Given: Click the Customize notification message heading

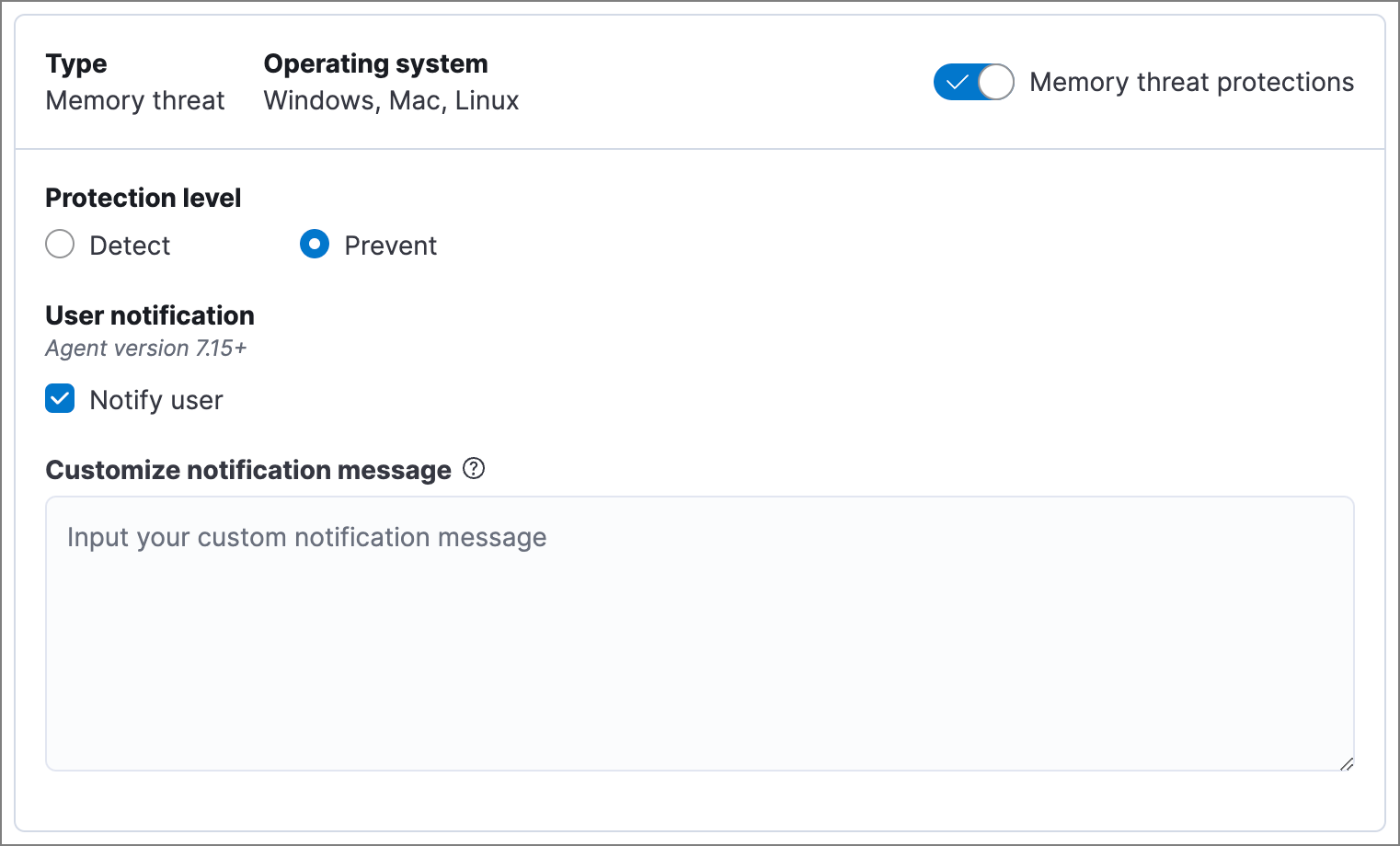Looking at the screenshot, I should [248, 470].
